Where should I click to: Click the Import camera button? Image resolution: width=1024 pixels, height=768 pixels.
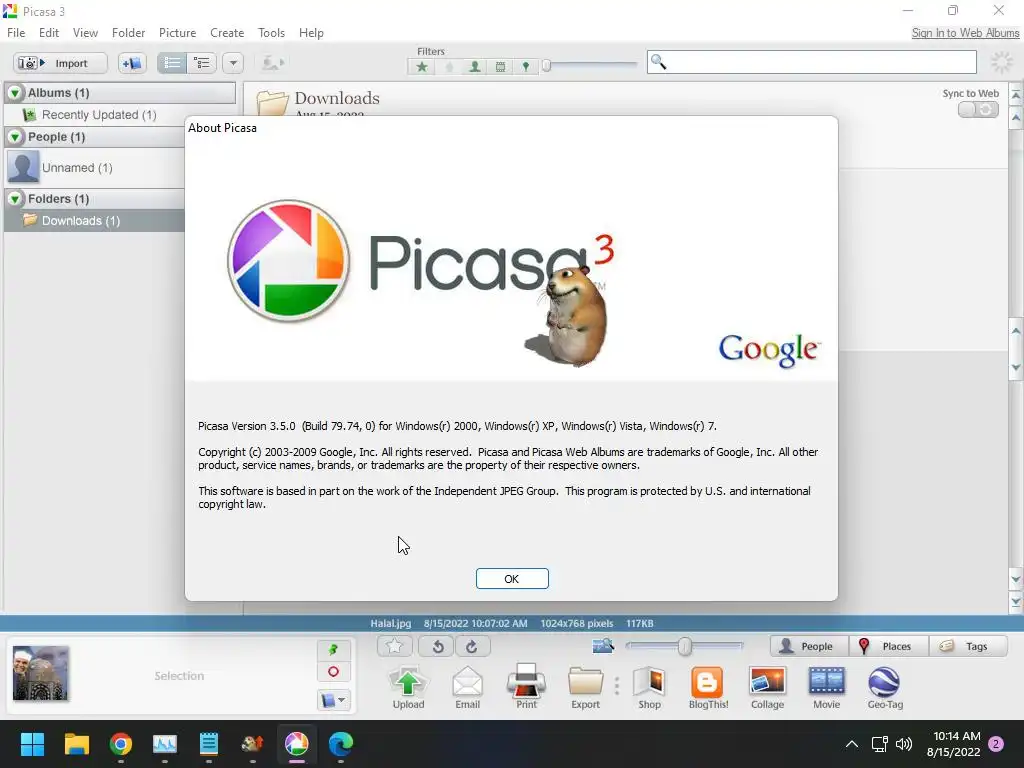pos(60,63)
